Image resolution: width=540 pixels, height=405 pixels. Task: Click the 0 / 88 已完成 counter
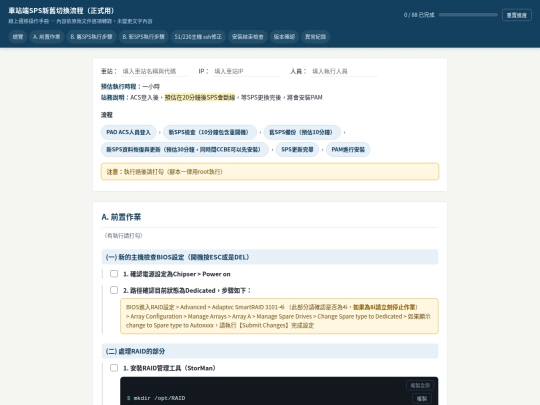[x=419, y=15]
